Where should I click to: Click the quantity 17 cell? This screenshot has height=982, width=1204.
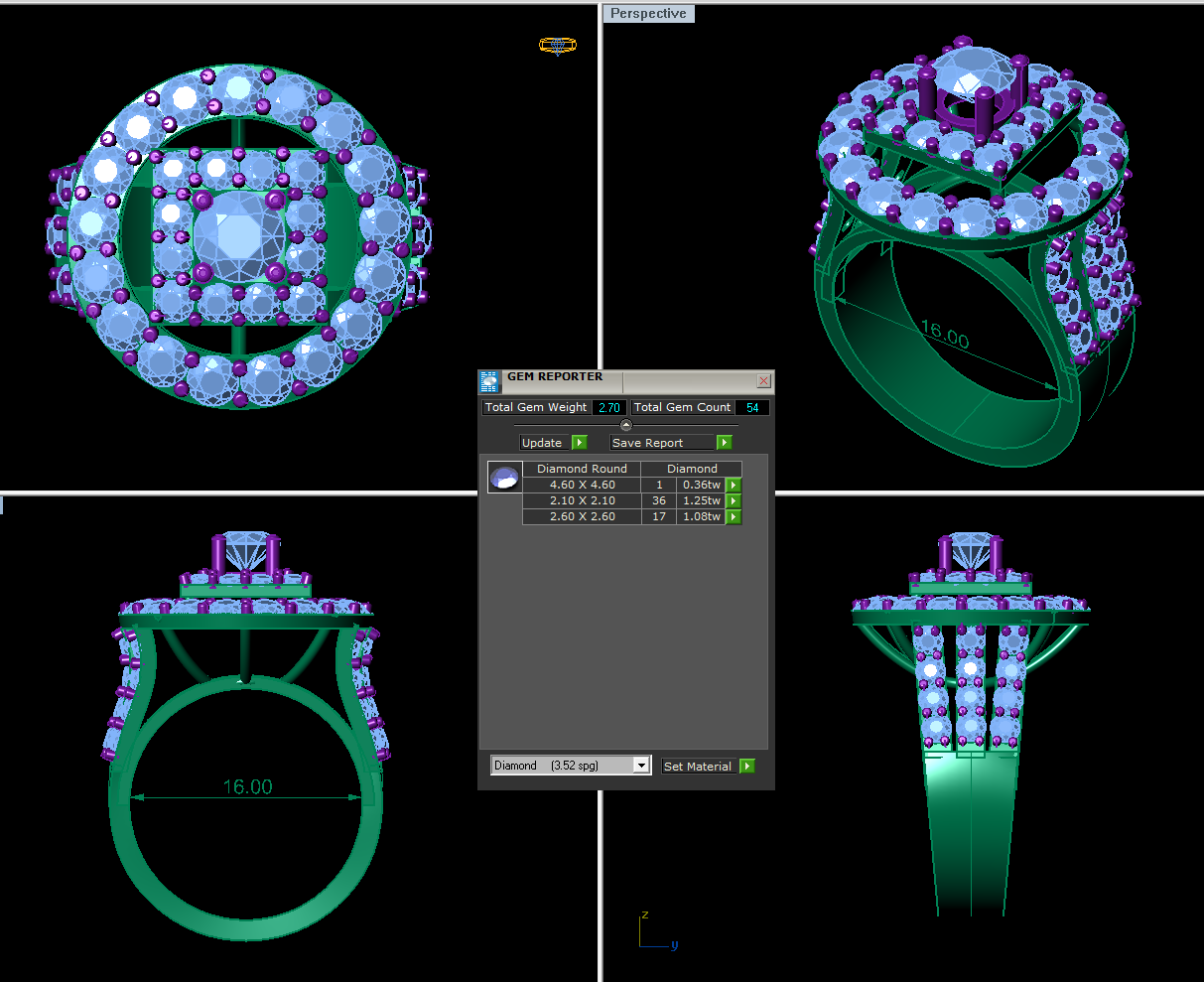[659, 516]
